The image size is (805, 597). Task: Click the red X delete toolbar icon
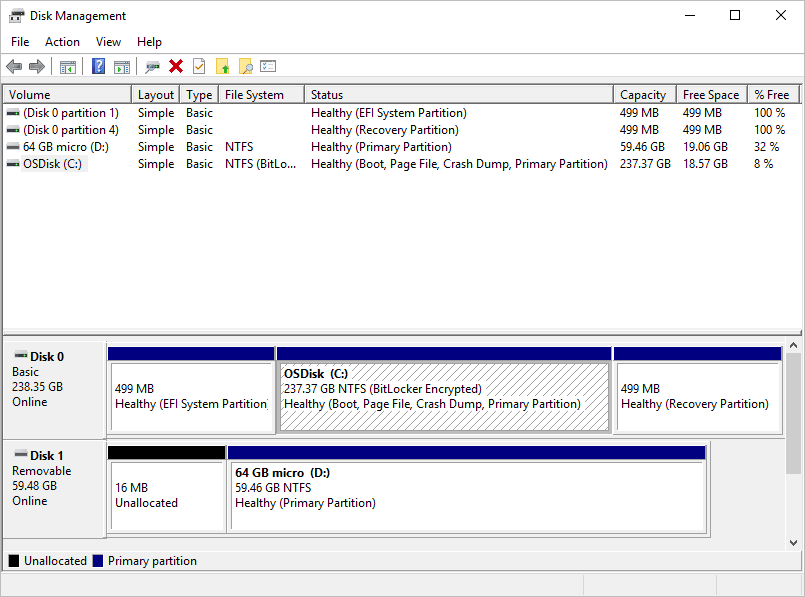point(175,66)
